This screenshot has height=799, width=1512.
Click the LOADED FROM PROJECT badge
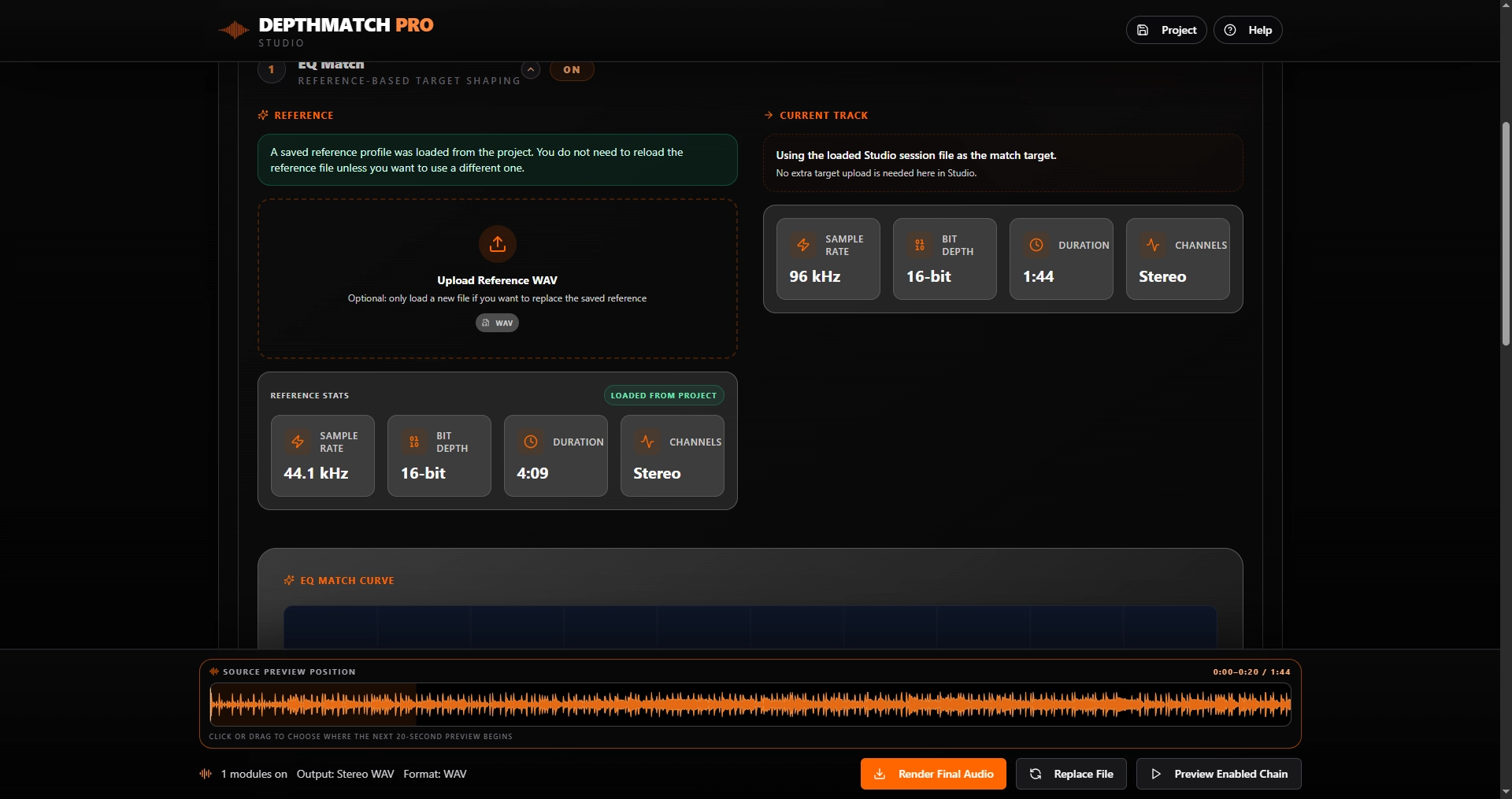click(x=664, y=395)
